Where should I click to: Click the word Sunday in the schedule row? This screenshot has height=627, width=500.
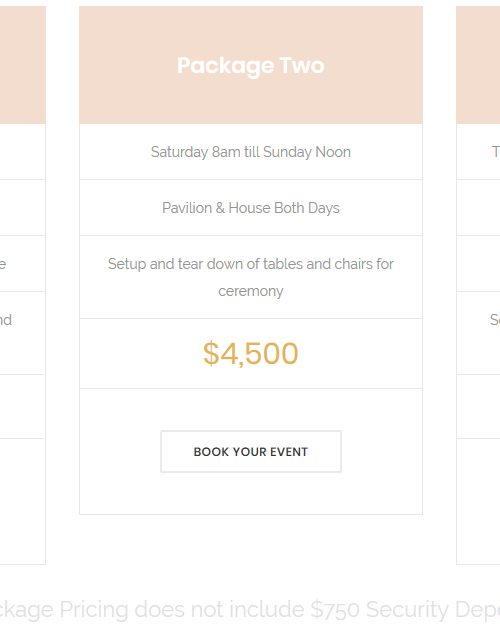point(287,152)
